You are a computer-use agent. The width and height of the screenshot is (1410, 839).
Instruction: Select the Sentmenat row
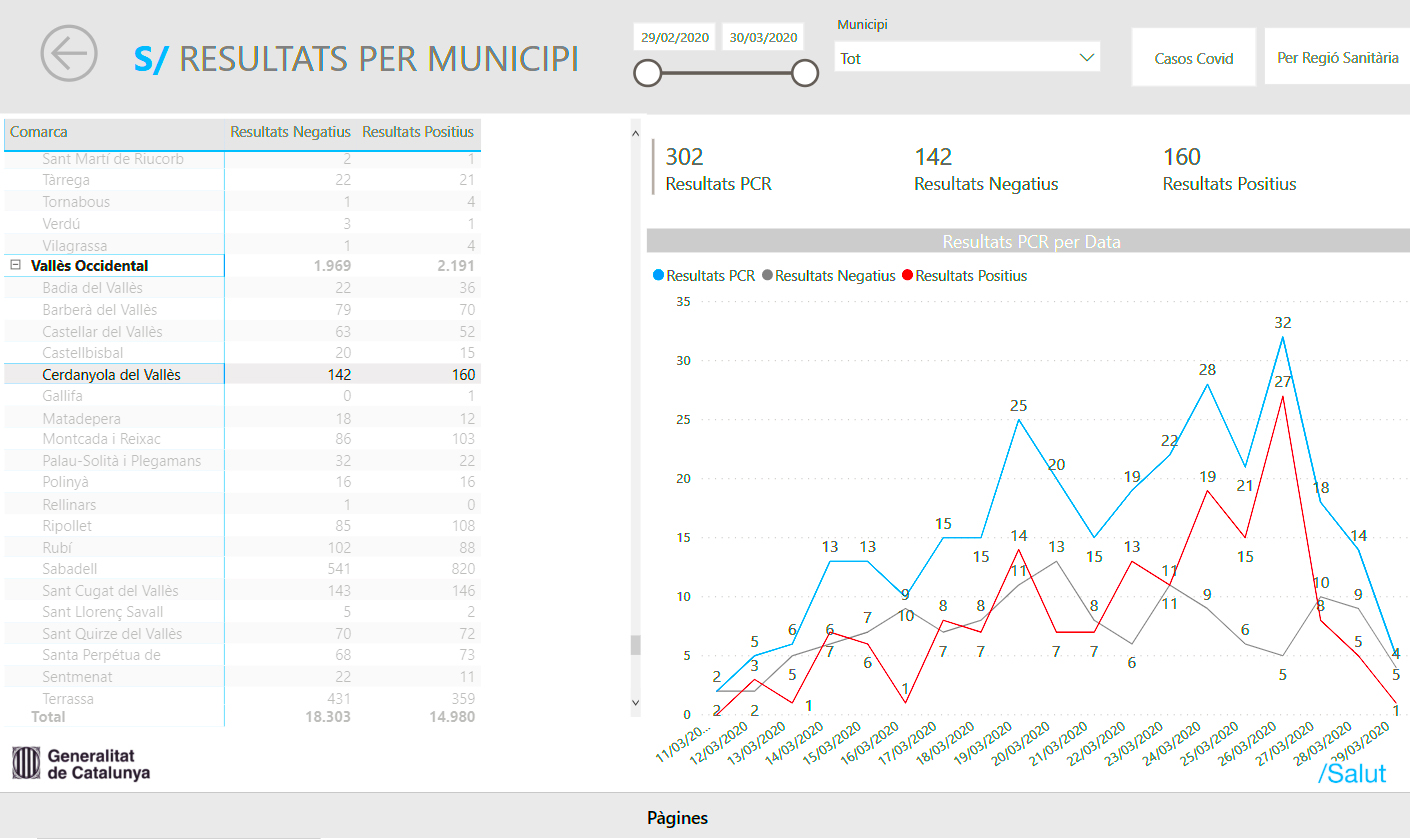click(242, 677)
